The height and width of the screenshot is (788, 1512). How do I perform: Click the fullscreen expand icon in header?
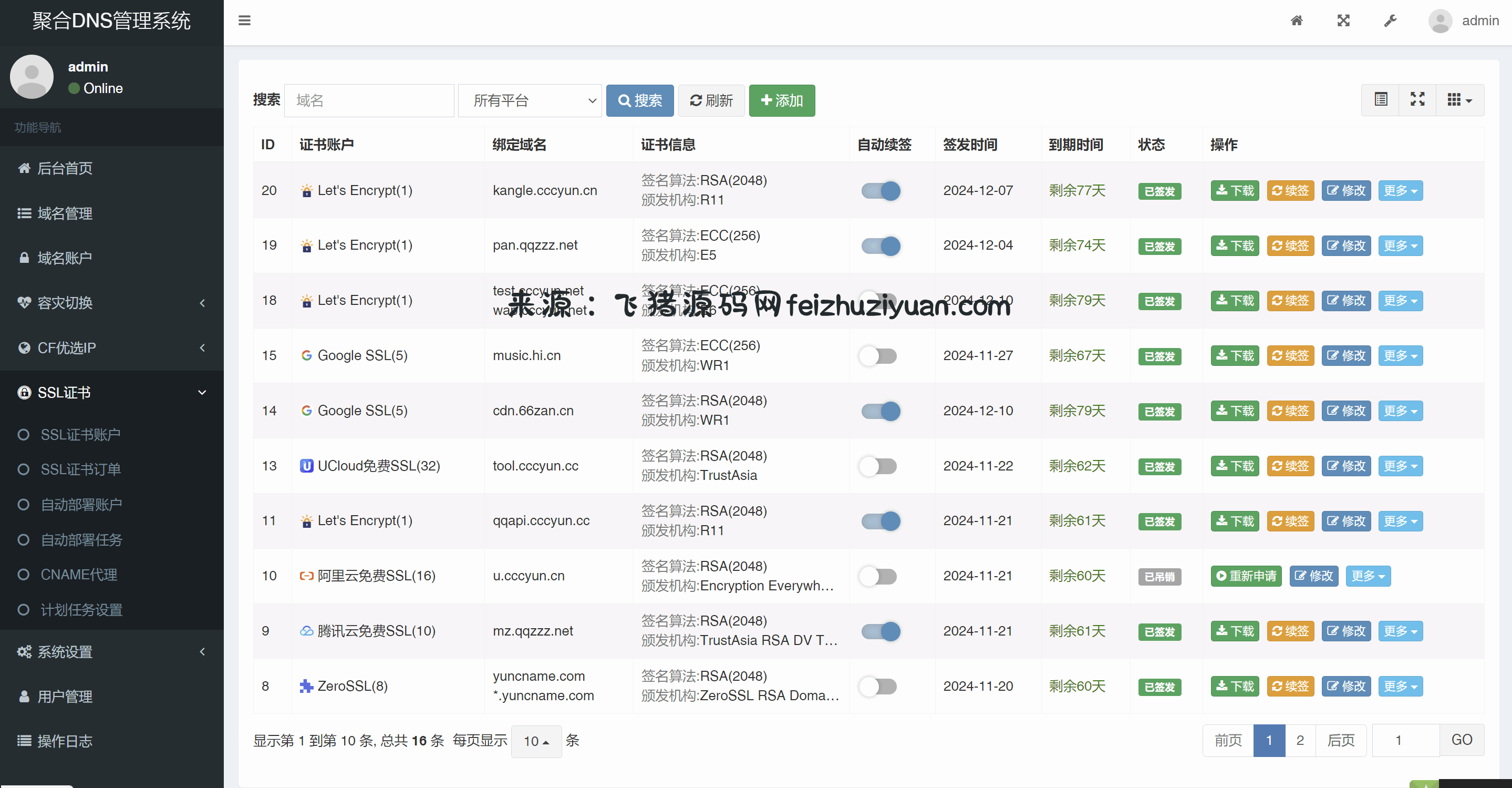point(1343,21)
